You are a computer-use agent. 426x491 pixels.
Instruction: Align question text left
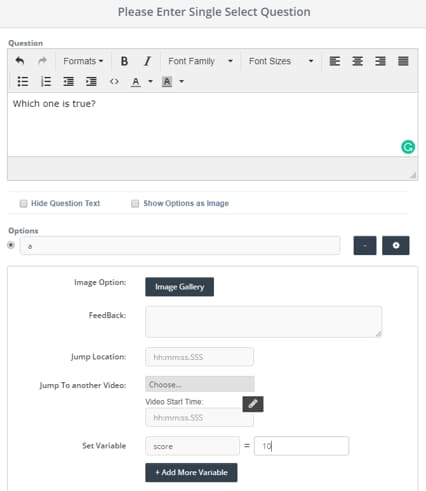point(335,61)
